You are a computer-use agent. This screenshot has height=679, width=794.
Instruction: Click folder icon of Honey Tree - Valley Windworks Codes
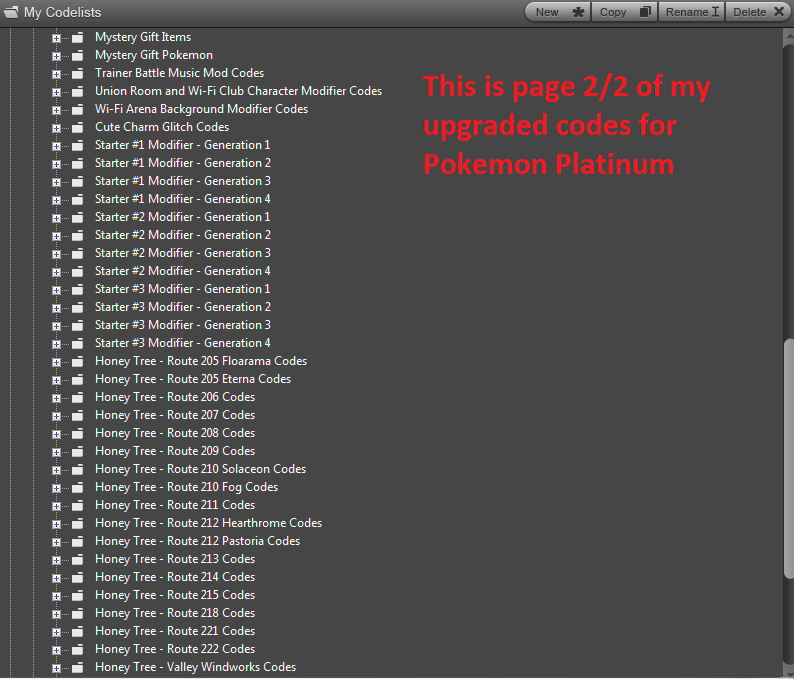(77, 668)
